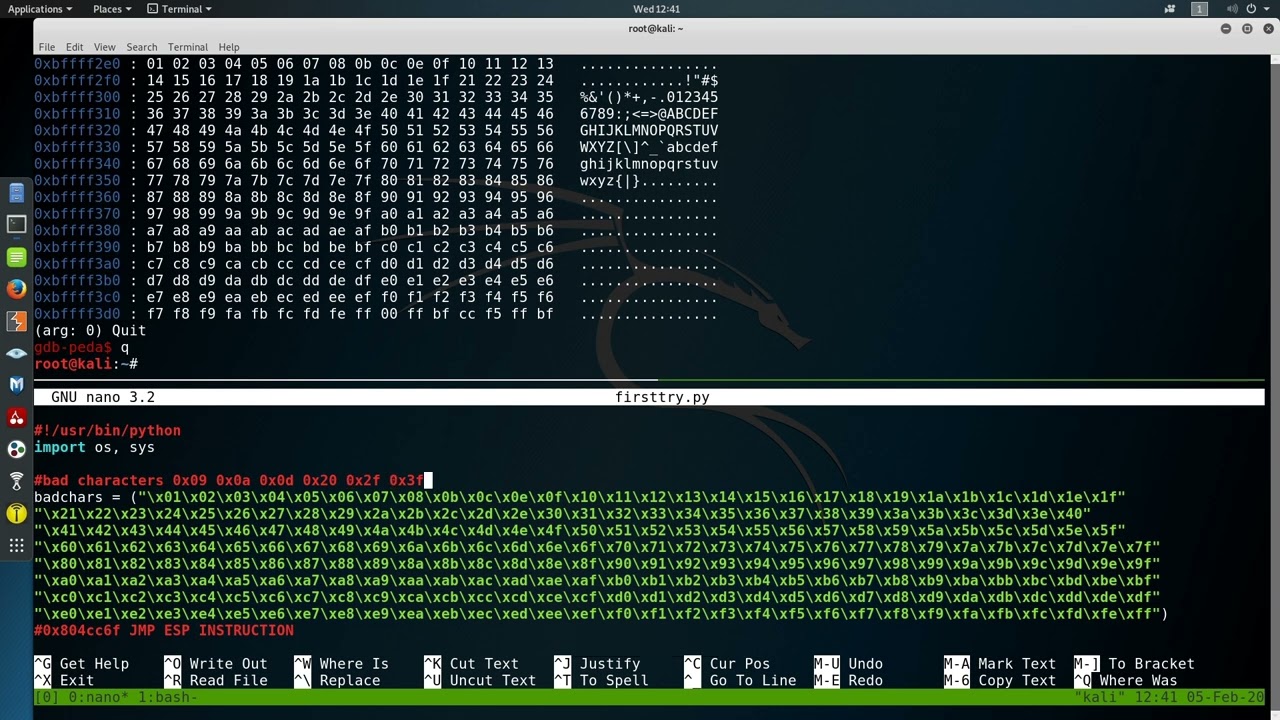The width and height of the screenshot is (1280, 720).
Task: Click the GNU nano 3.2 title text
Action: (103, 397)
